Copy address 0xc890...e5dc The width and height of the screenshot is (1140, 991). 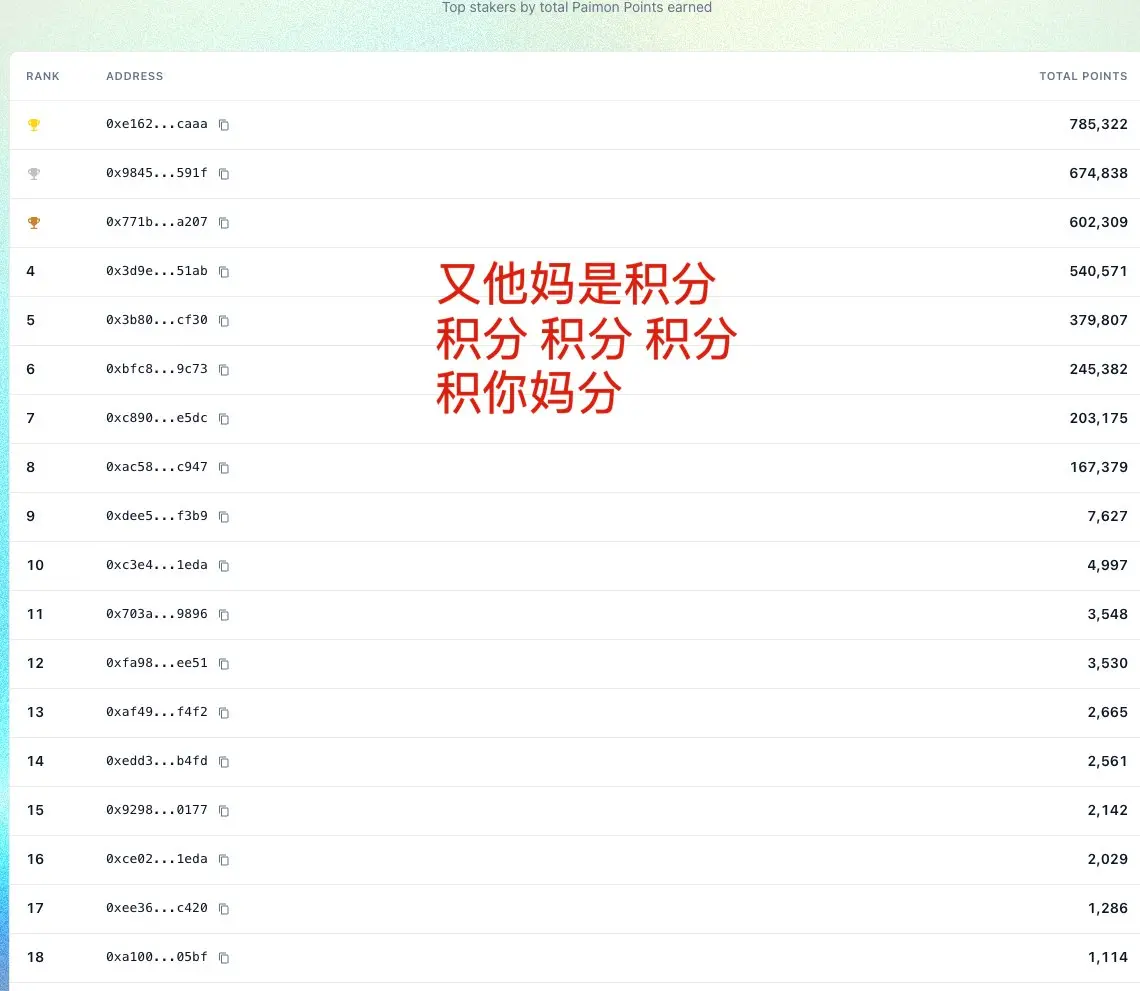point(224,419)
